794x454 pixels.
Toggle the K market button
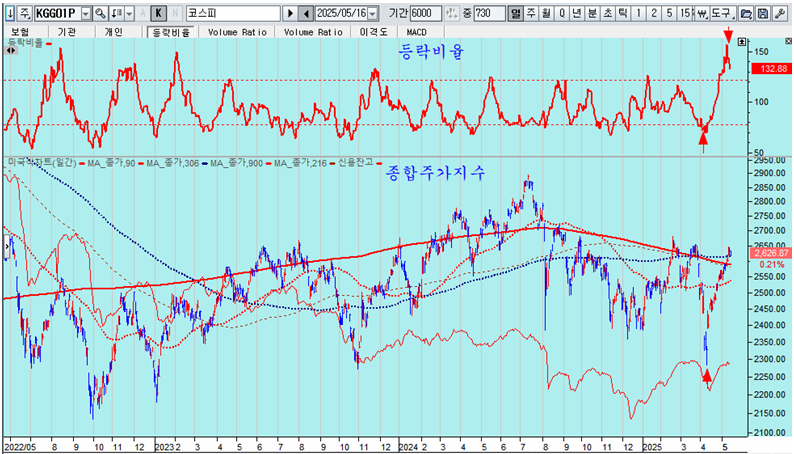(x=158, y=14)
